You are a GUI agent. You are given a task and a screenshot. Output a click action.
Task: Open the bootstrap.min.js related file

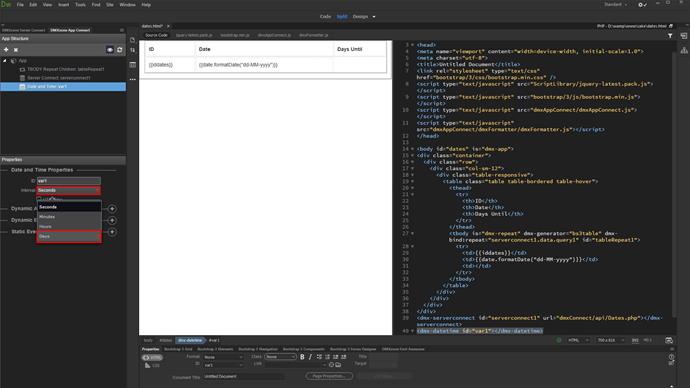coord(235,35)
